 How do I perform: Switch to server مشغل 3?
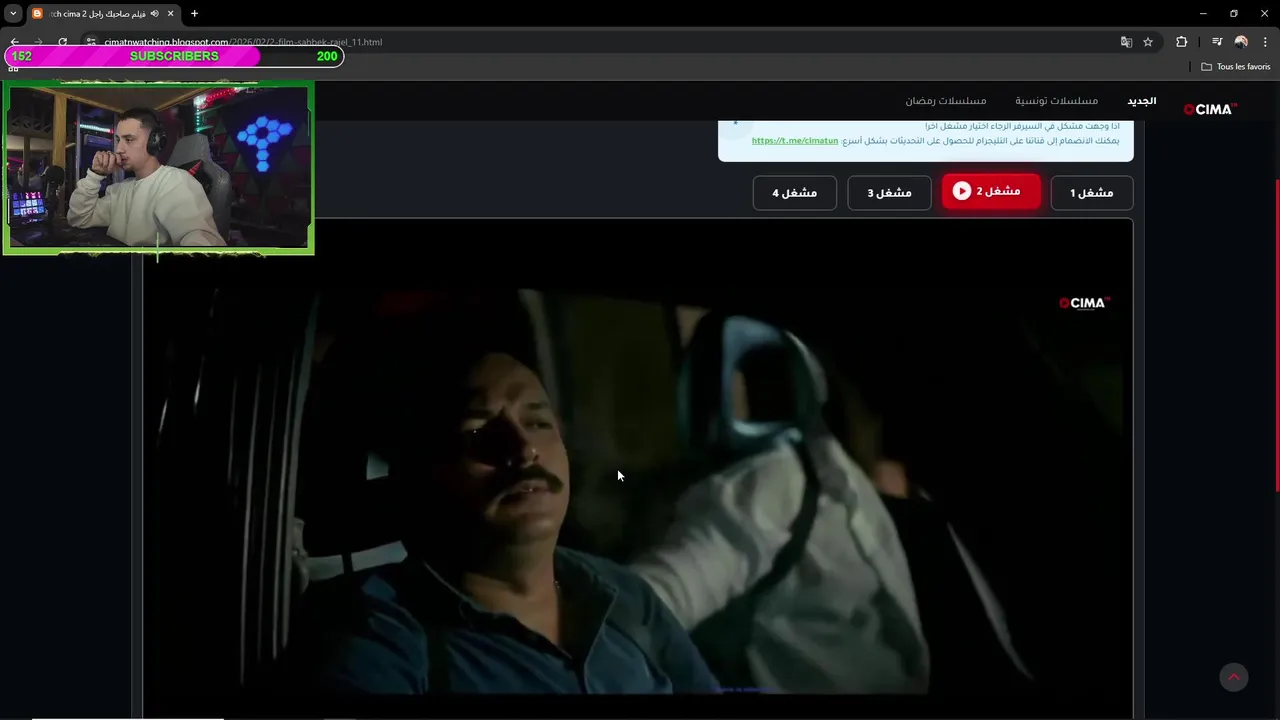click(x=889, y=193)
